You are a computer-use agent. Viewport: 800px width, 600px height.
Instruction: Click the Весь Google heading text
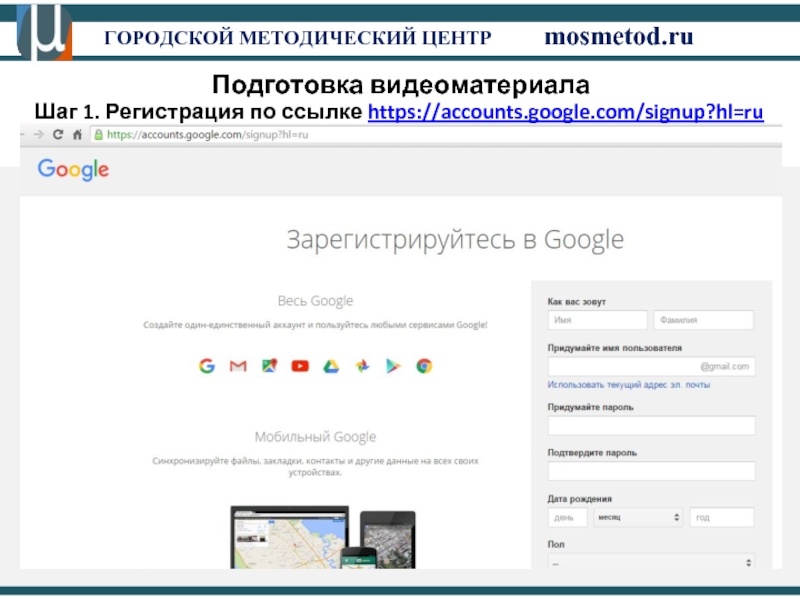pyautogui.click(x=315, y=301)
